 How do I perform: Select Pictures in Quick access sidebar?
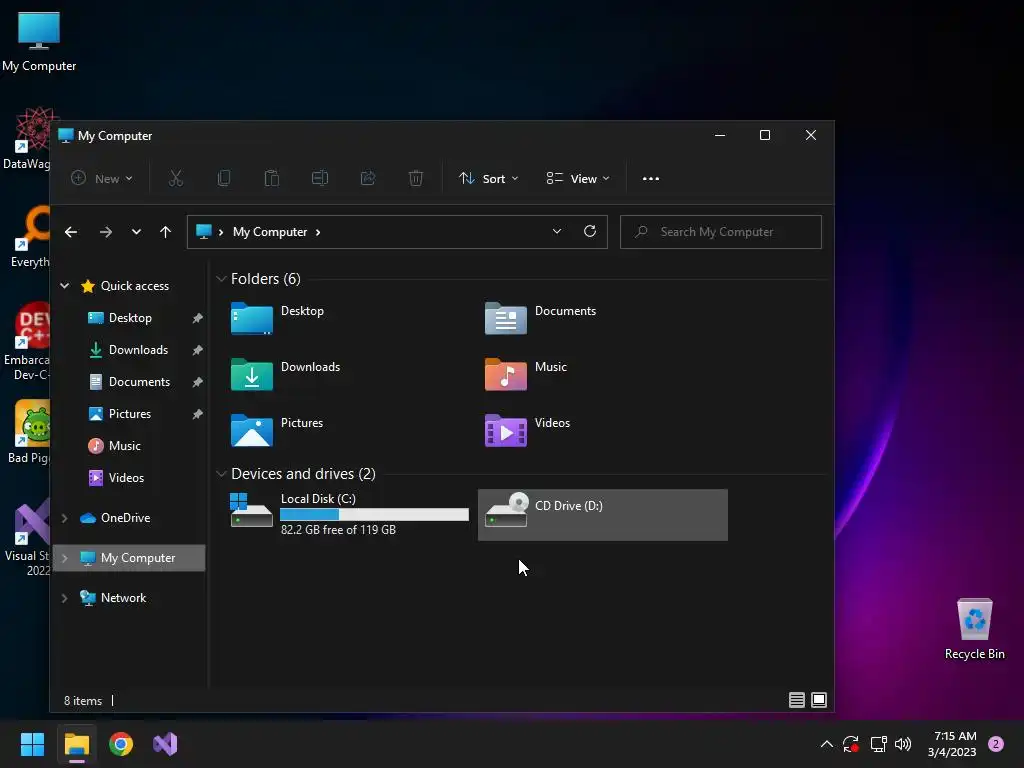coord(129,414)
